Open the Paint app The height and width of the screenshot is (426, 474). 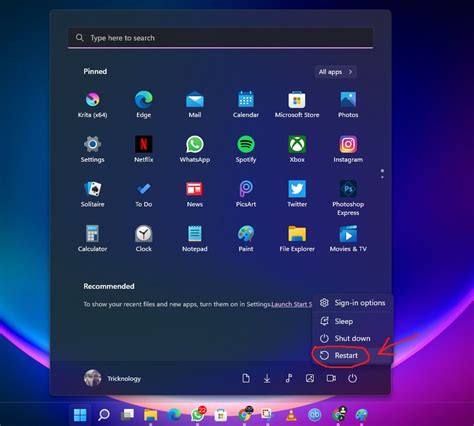pyautogui.click(x=246, y=239)
